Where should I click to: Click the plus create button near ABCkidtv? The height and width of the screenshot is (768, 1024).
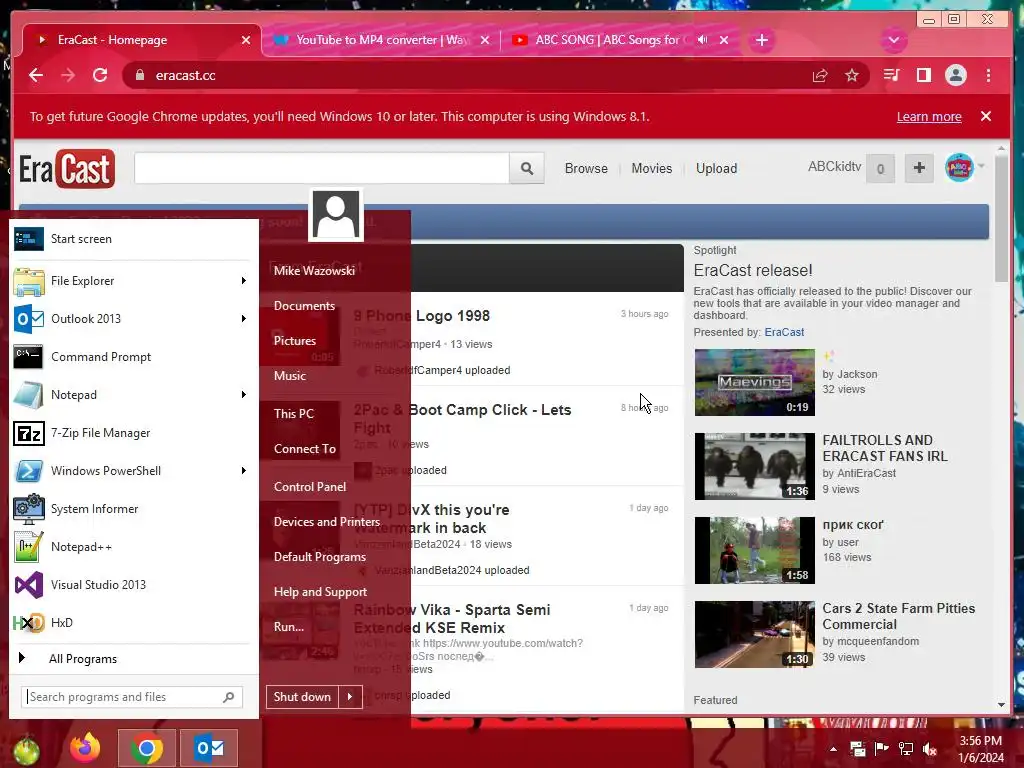point(919,168)
